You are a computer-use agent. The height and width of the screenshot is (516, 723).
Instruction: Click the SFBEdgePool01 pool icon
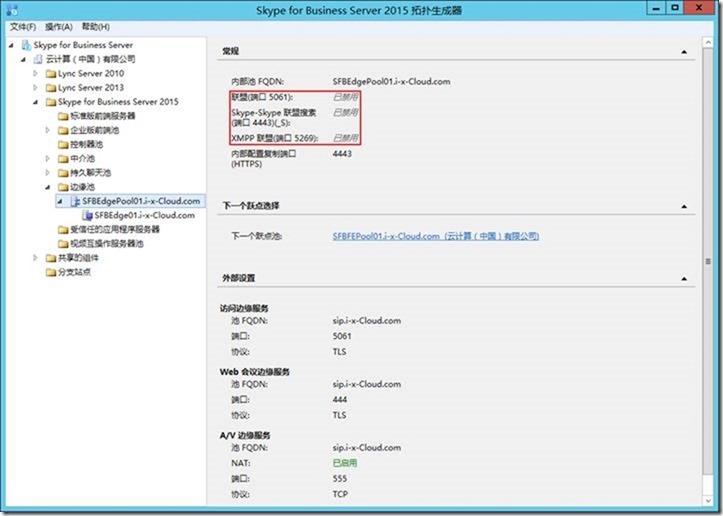[75, 201]
